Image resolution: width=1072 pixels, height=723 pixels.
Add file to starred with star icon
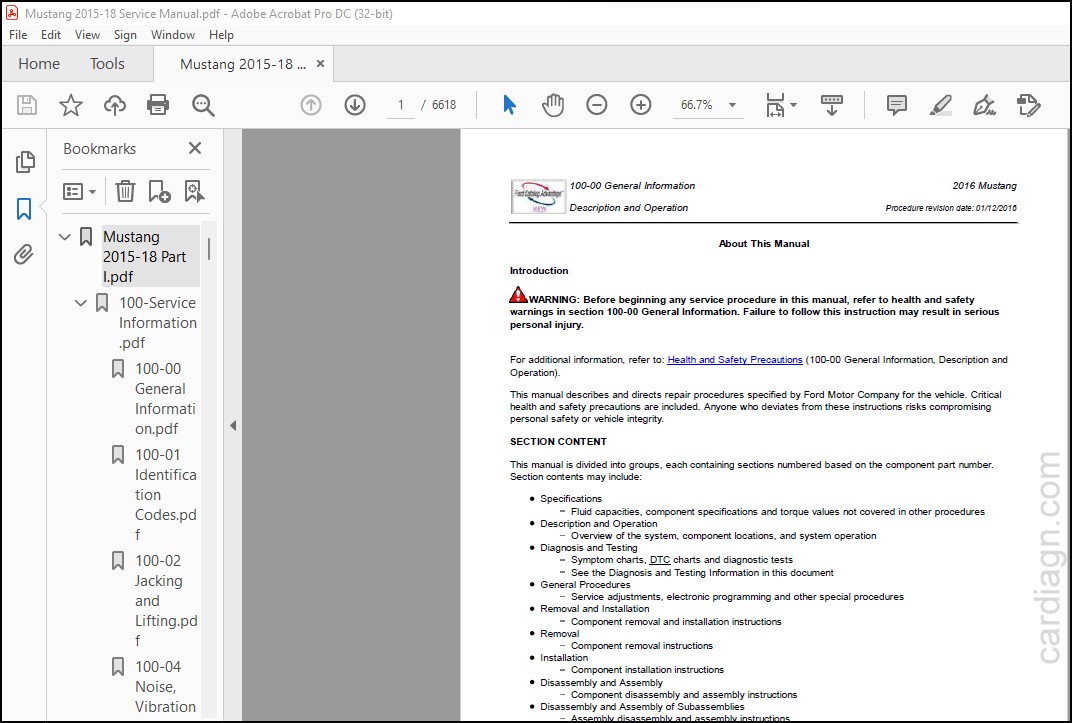70,105
